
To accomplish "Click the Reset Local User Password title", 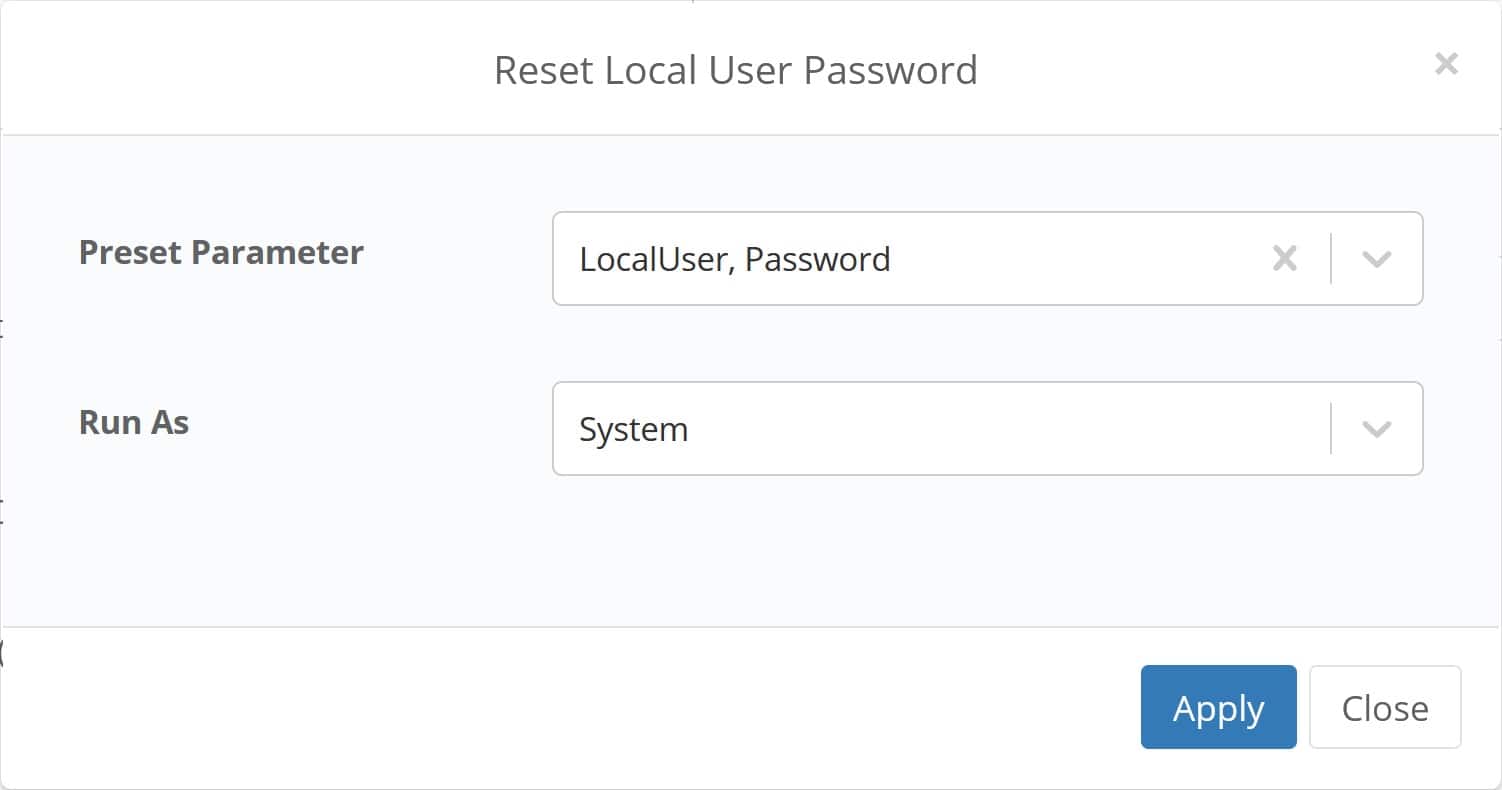I will click(737, 70).
